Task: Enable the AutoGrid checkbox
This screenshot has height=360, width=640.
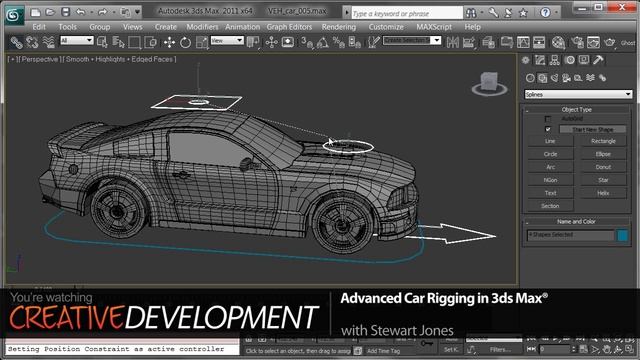Action: pyautogui.click(x=548, y=119)
